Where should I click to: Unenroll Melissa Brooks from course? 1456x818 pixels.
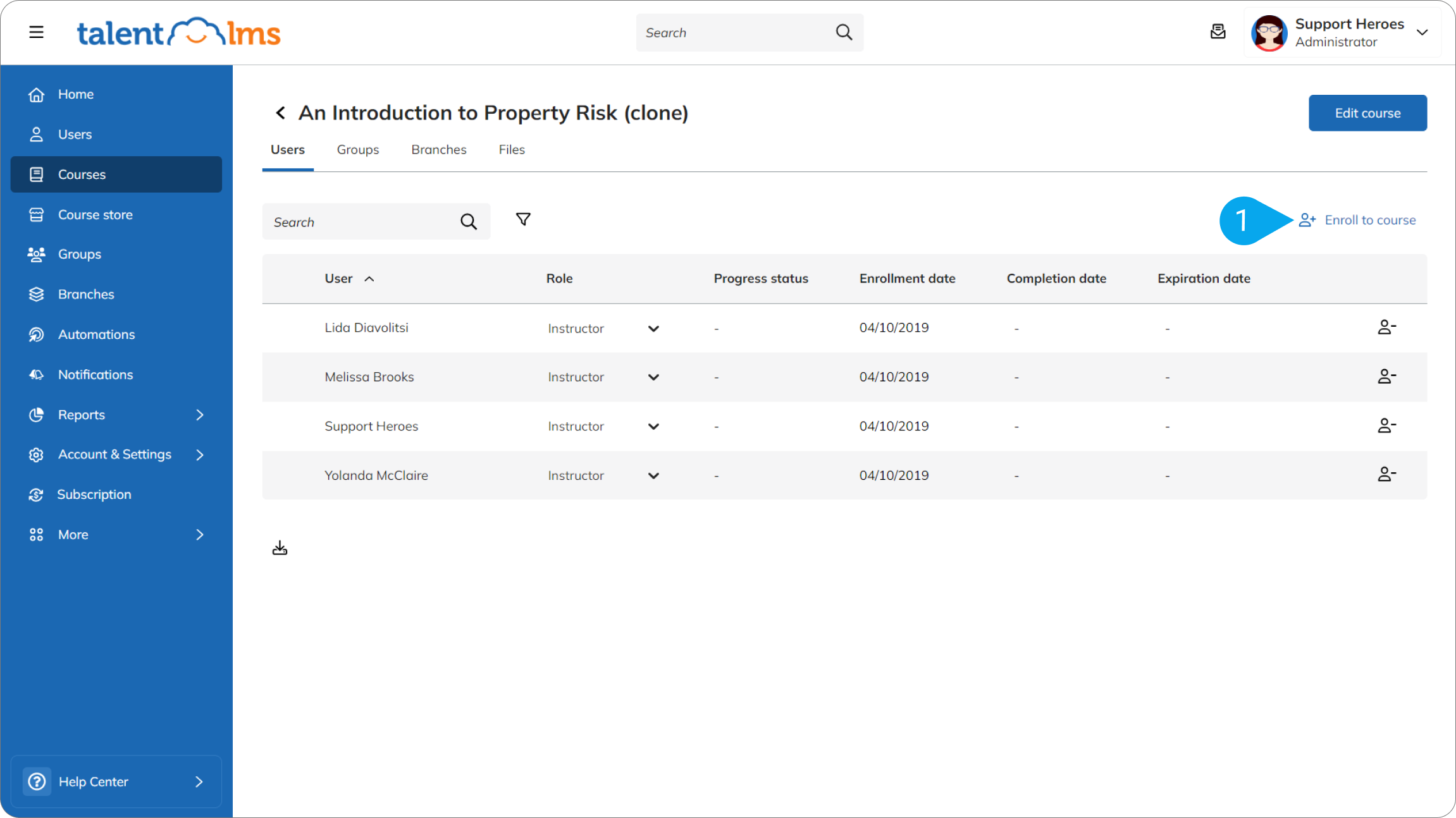(1386, 377)
